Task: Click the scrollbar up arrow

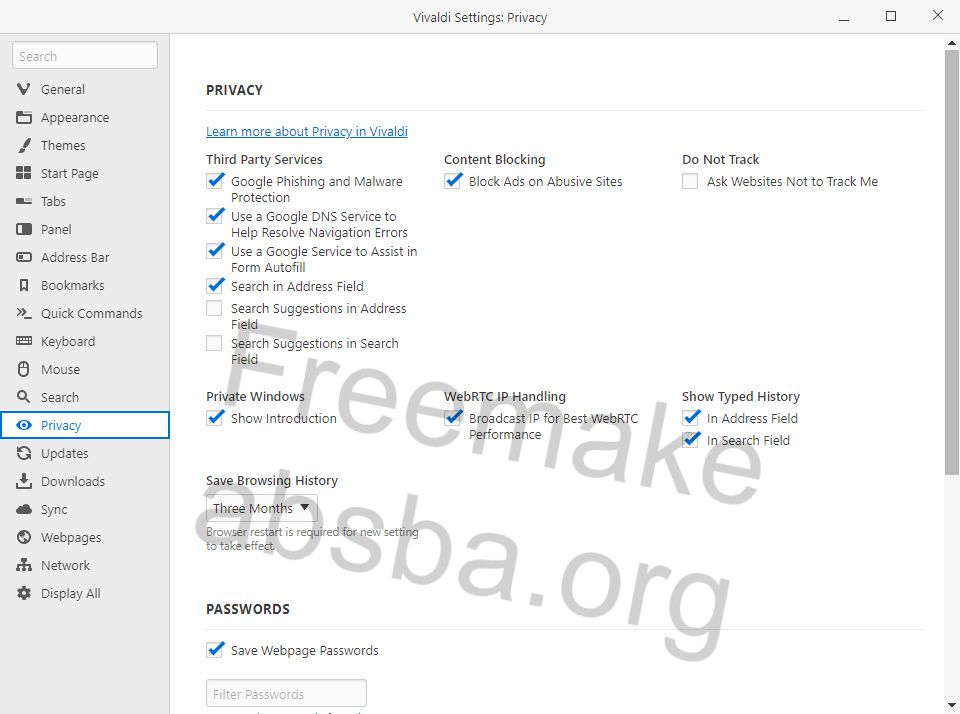Action: click(x=951, y=43)
